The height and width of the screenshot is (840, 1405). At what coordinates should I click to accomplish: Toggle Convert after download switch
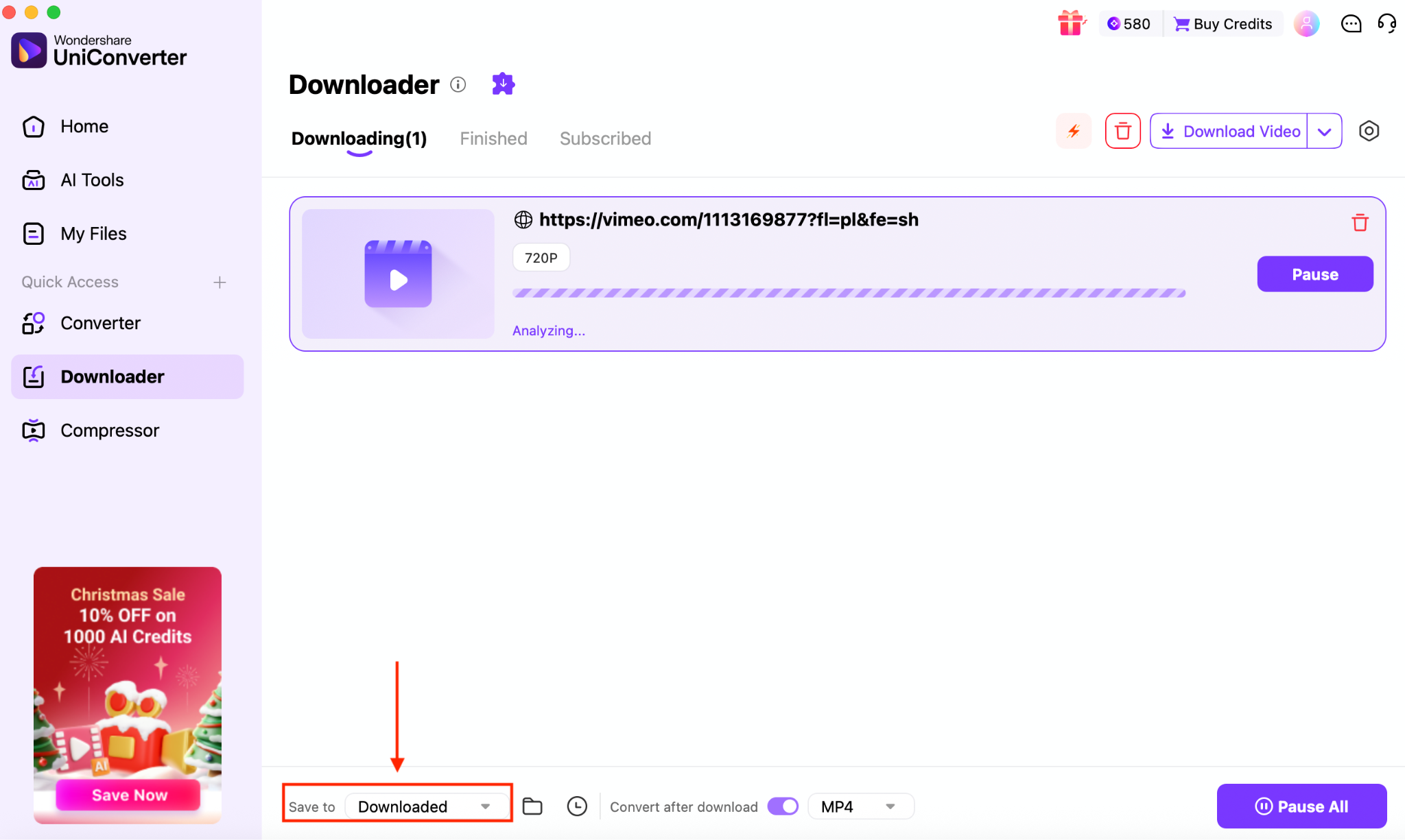781,806
